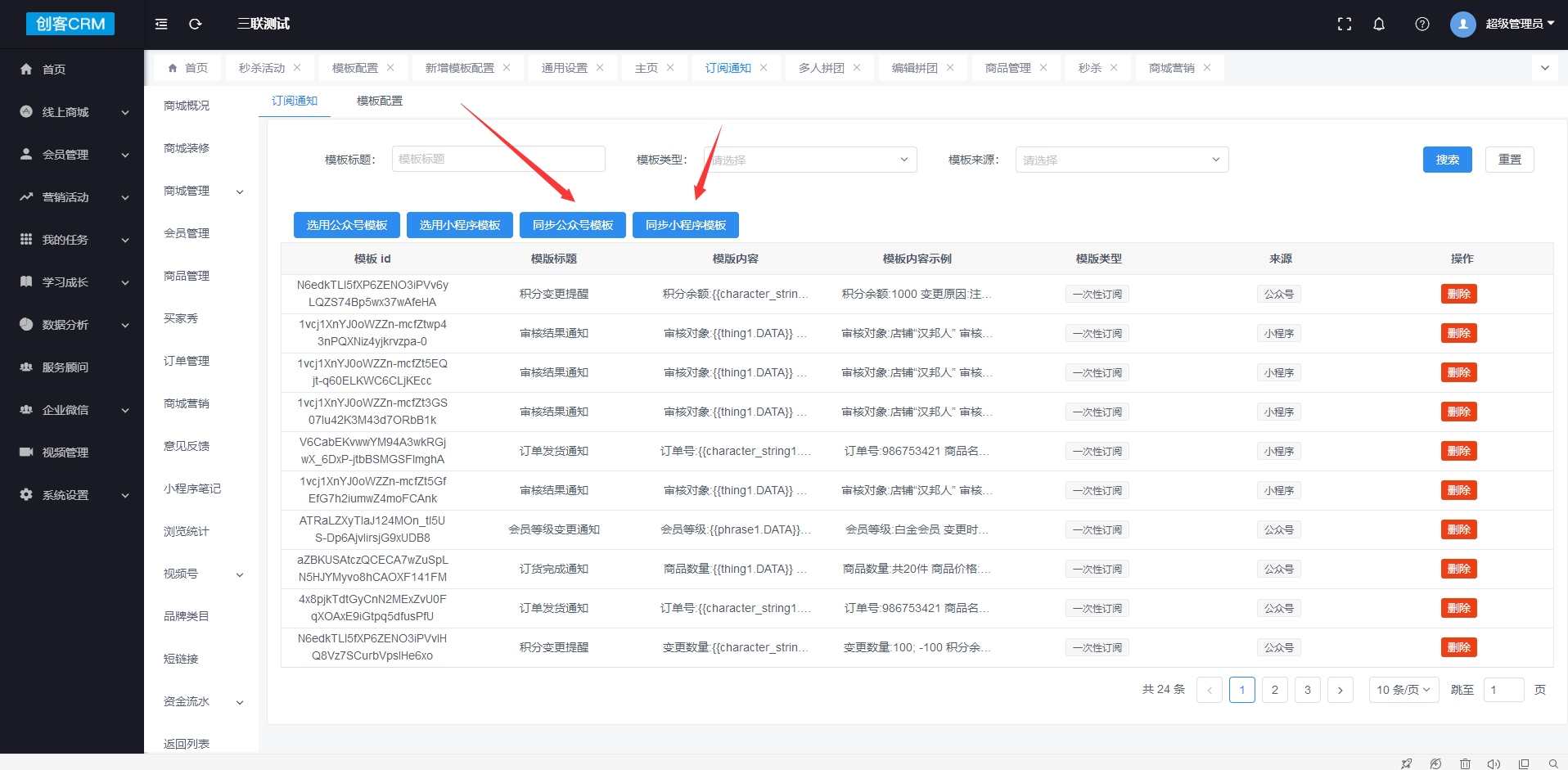This screenshot has height=770, width=1568.
Task: Open the 超级管理员 user menu
Action: click(1520, 24)
